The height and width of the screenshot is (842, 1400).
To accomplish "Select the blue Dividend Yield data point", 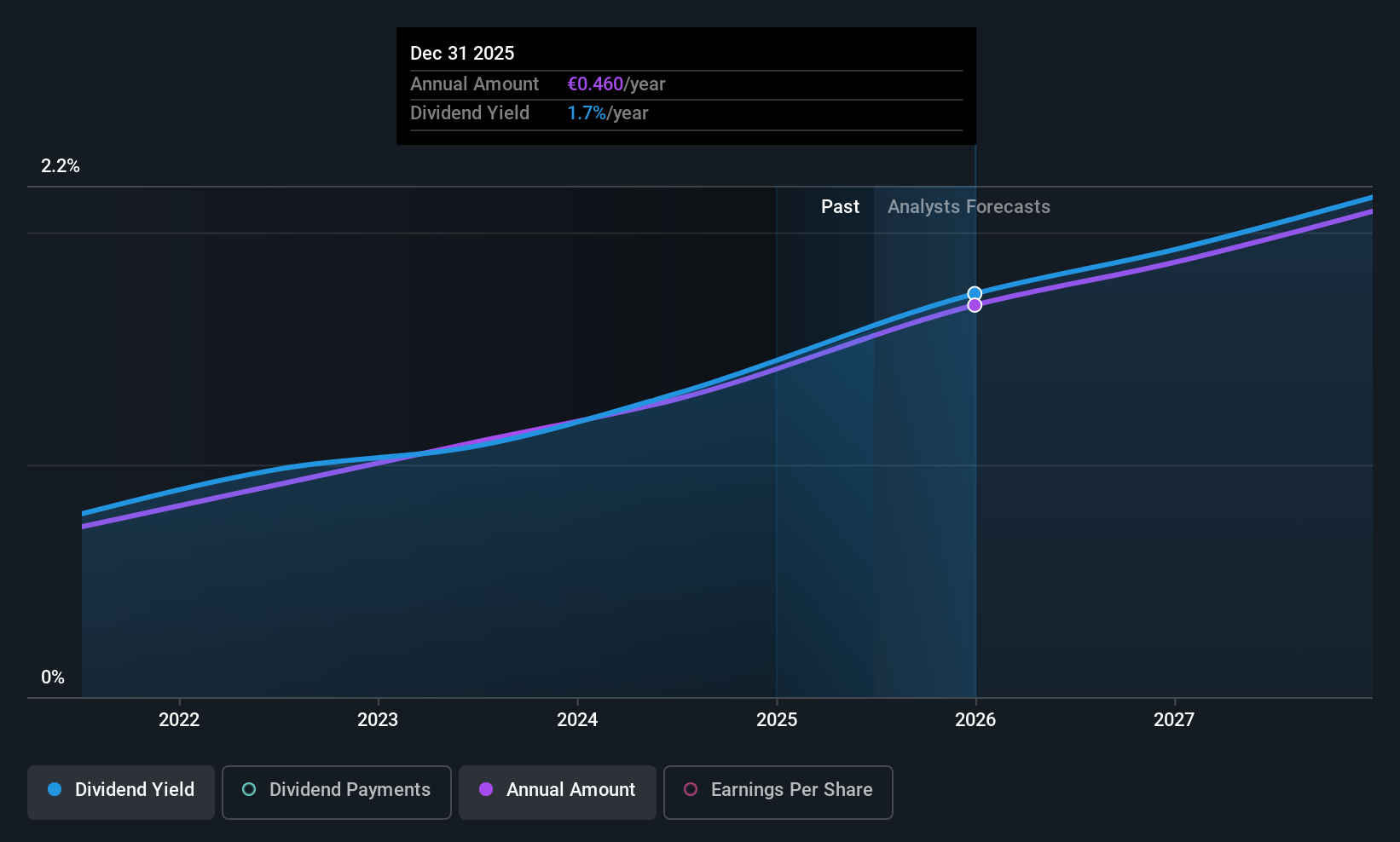I will pos(975,293).
